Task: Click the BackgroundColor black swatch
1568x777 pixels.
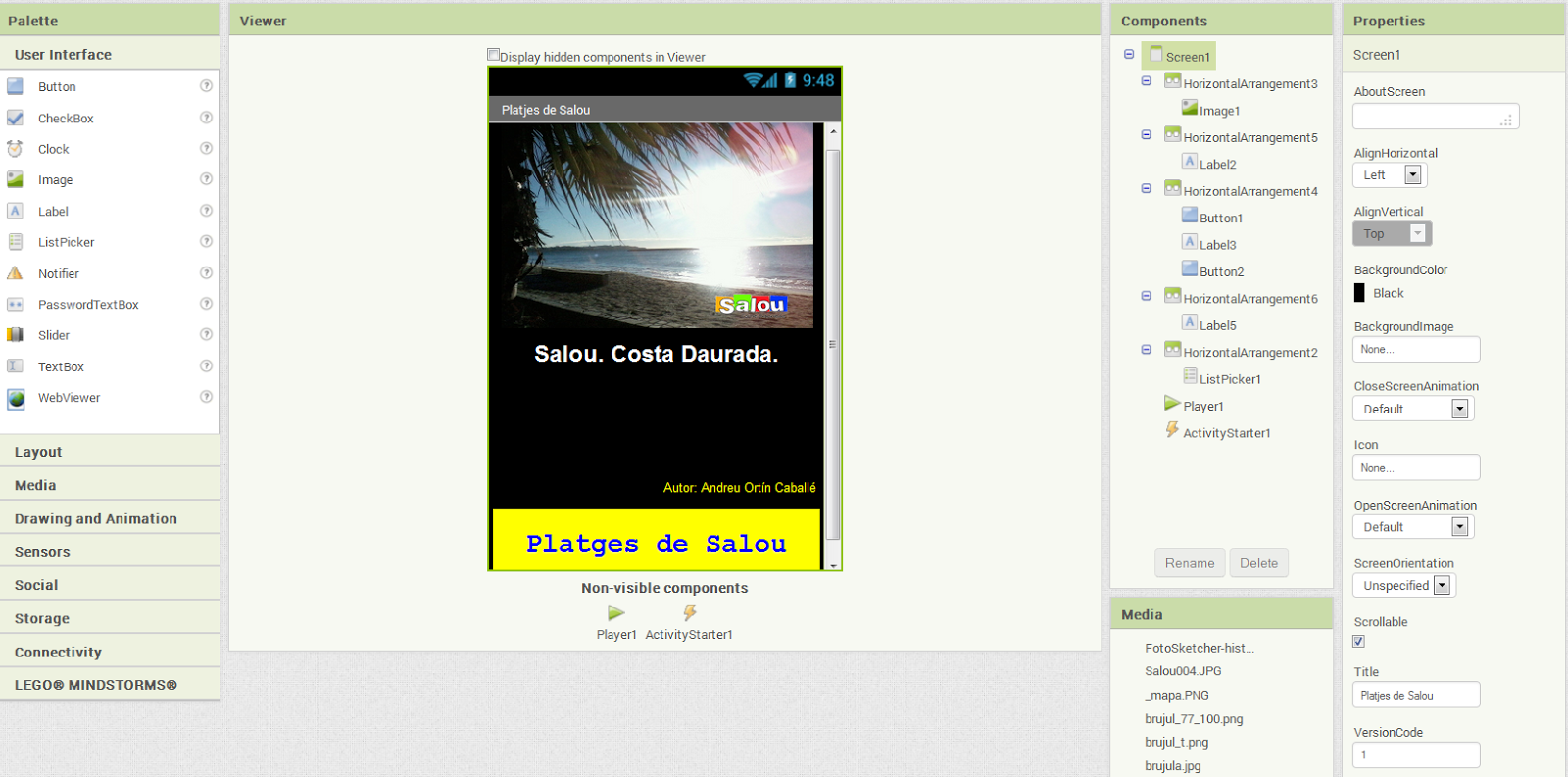Action: [x=1359, y=293]
